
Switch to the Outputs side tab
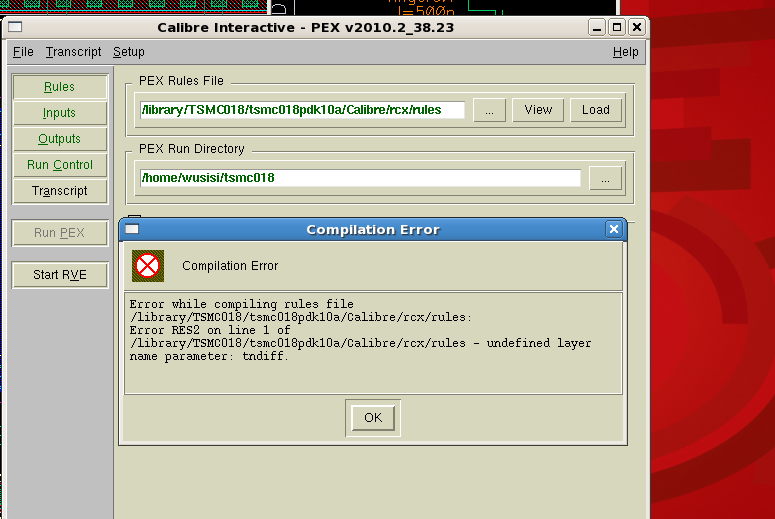point(59,139)
